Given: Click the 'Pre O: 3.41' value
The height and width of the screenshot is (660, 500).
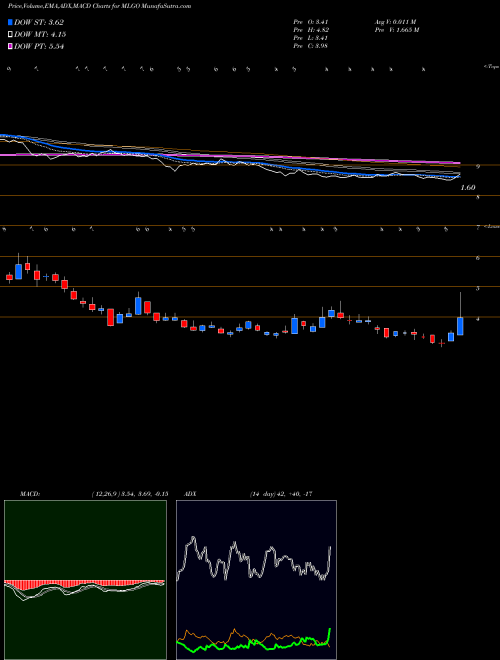Looking at the screenshot, I should click(311, 22).
